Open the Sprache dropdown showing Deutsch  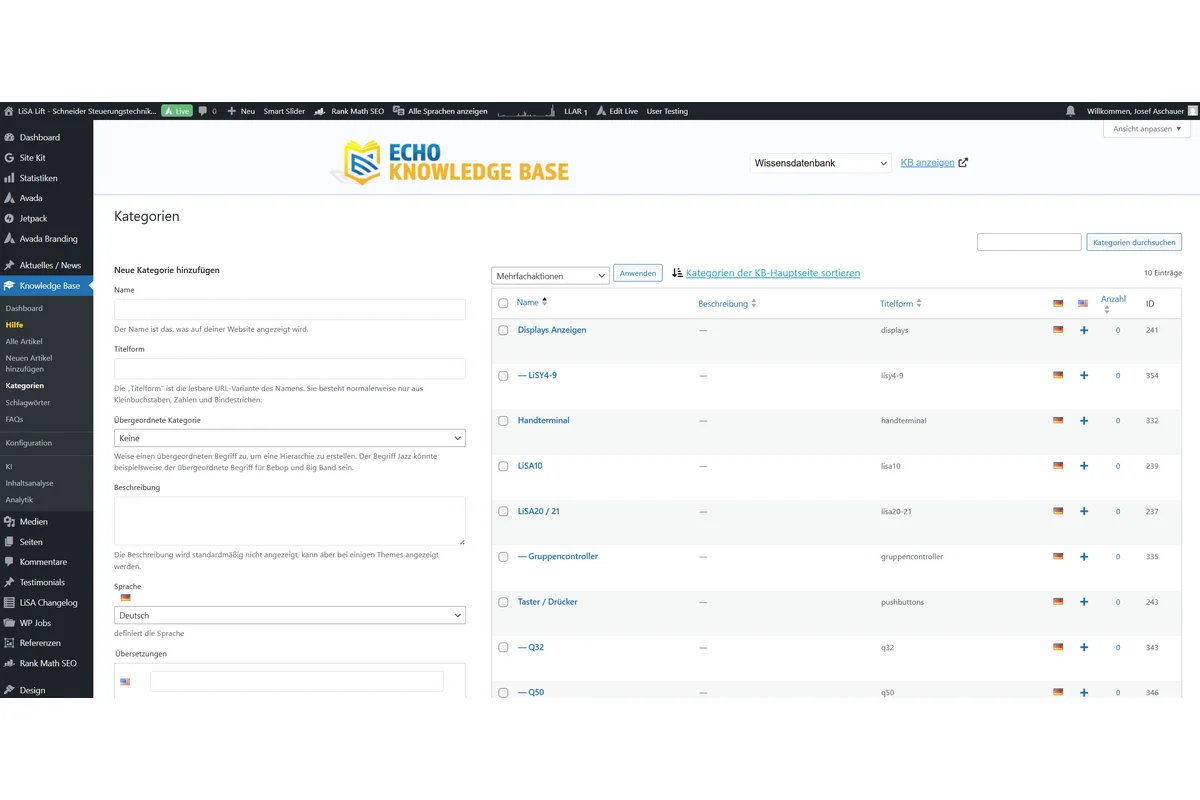pyautogui.click(x=289, y=614)
